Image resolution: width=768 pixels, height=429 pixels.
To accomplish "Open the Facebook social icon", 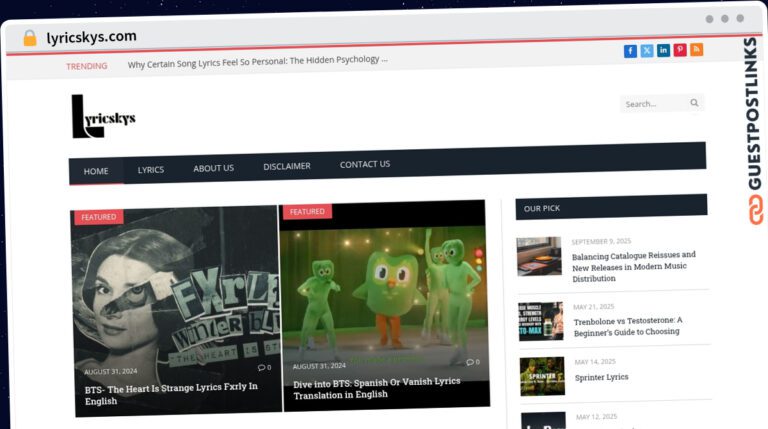I will point(630,51).
